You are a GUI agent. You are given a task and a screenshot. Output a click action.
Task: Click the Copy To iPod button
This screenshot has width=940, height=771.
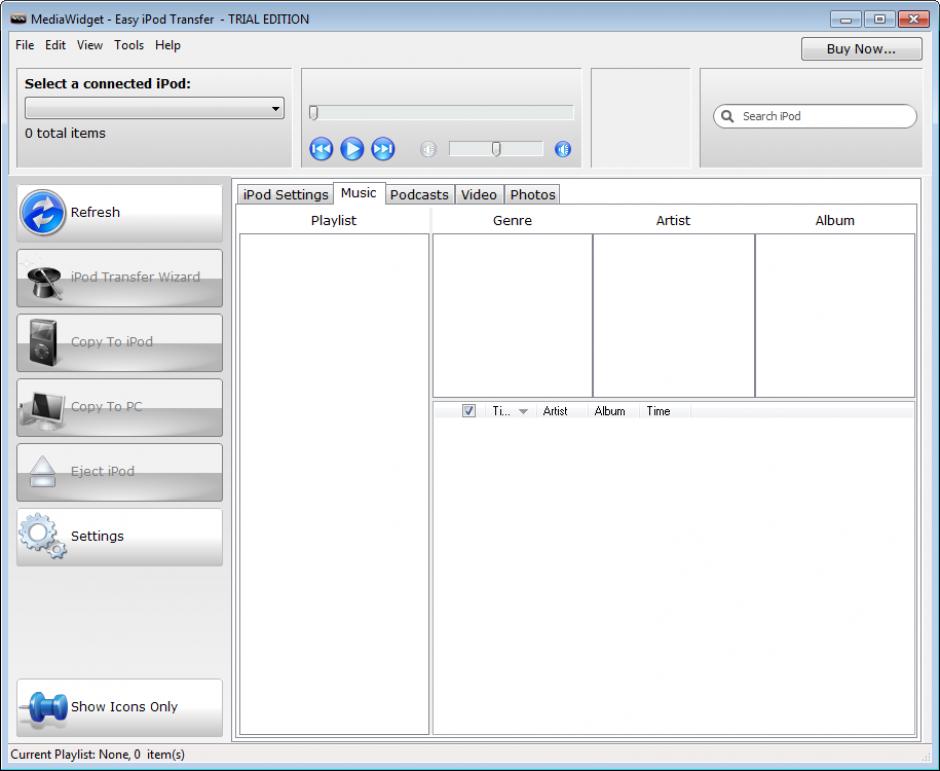click(x=119, y=342)
